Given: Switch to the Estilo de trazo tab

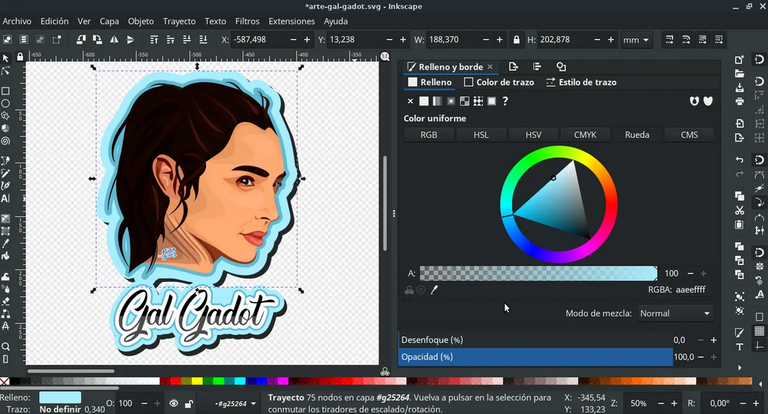Looking at the screenshot, I should [581, 82].
